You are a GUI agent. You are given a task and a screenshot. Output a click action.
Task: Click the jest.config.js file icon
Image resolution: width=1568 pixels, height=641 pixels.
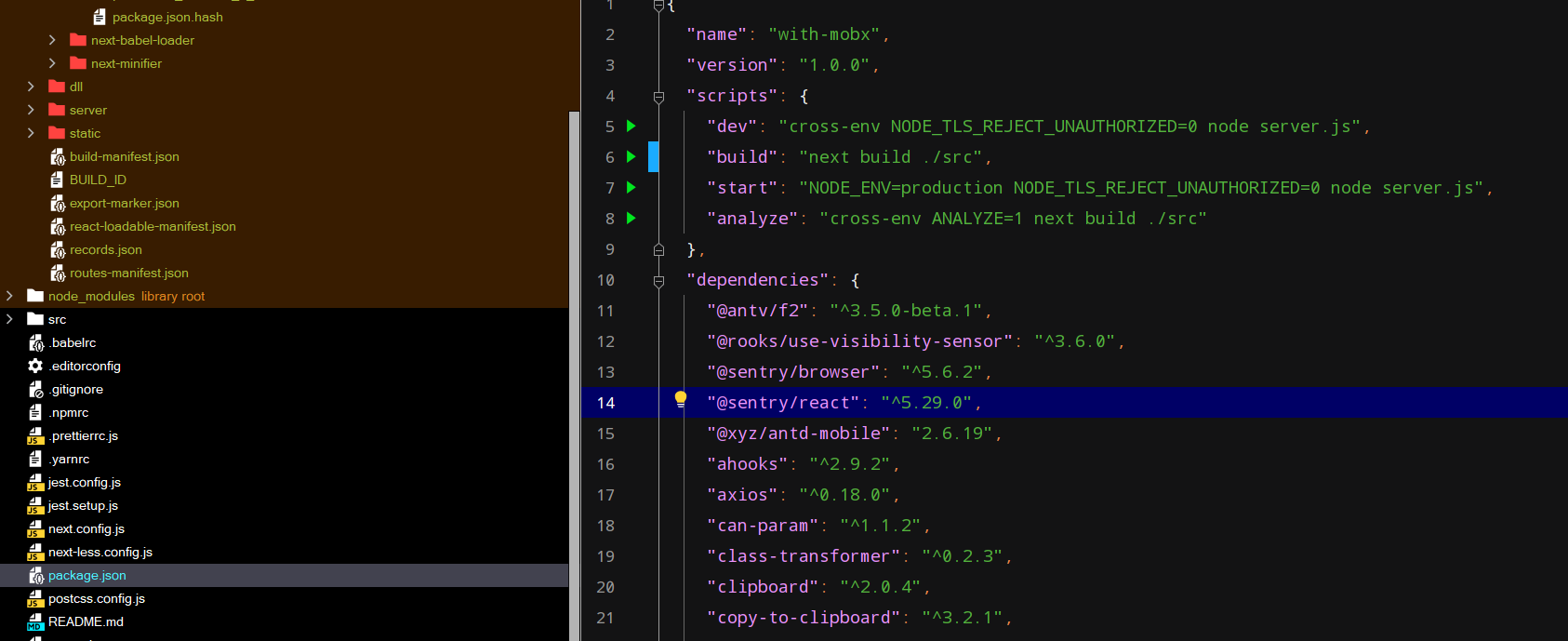pyautogui.click(x=35, y=482)
